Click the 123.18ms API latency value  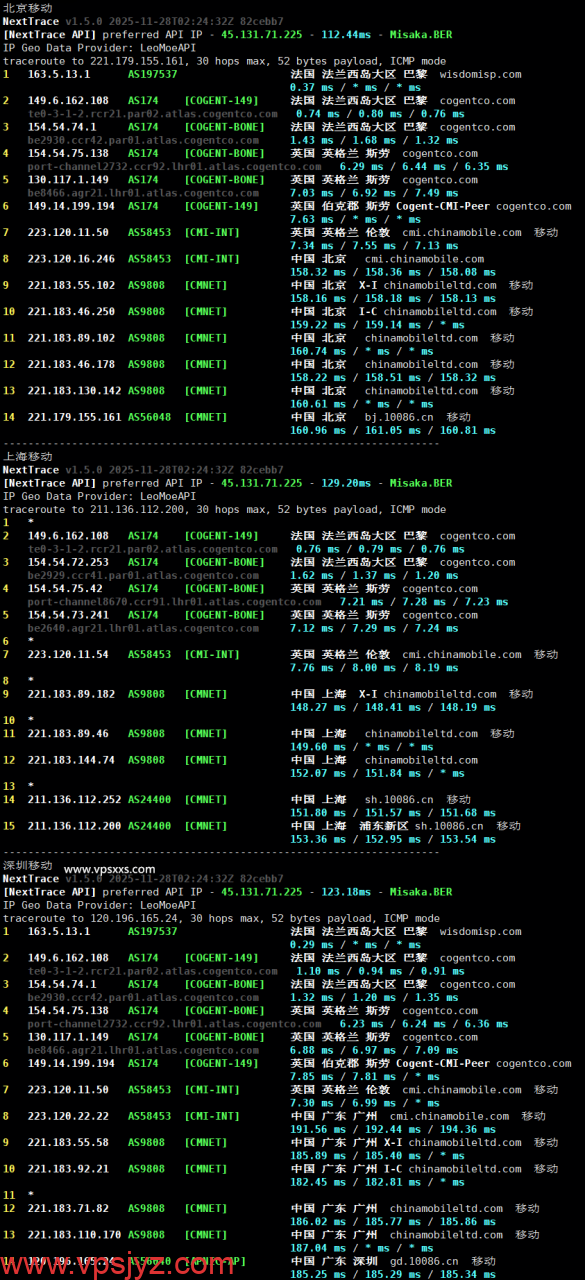pyautogui.click(x=348, y=892)
